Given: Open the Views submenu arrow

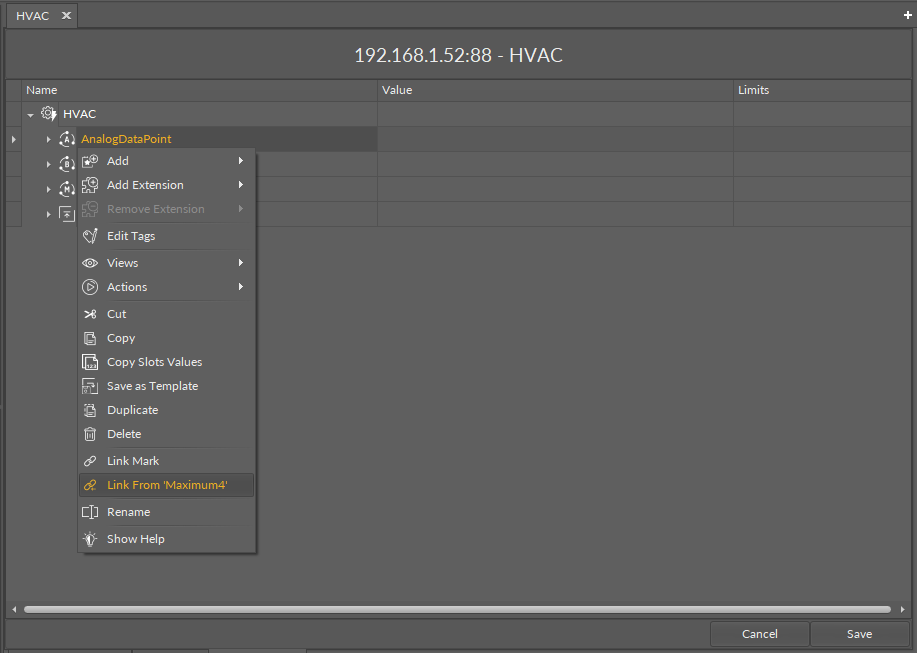Looking at the screenshot, I should 241,263.
